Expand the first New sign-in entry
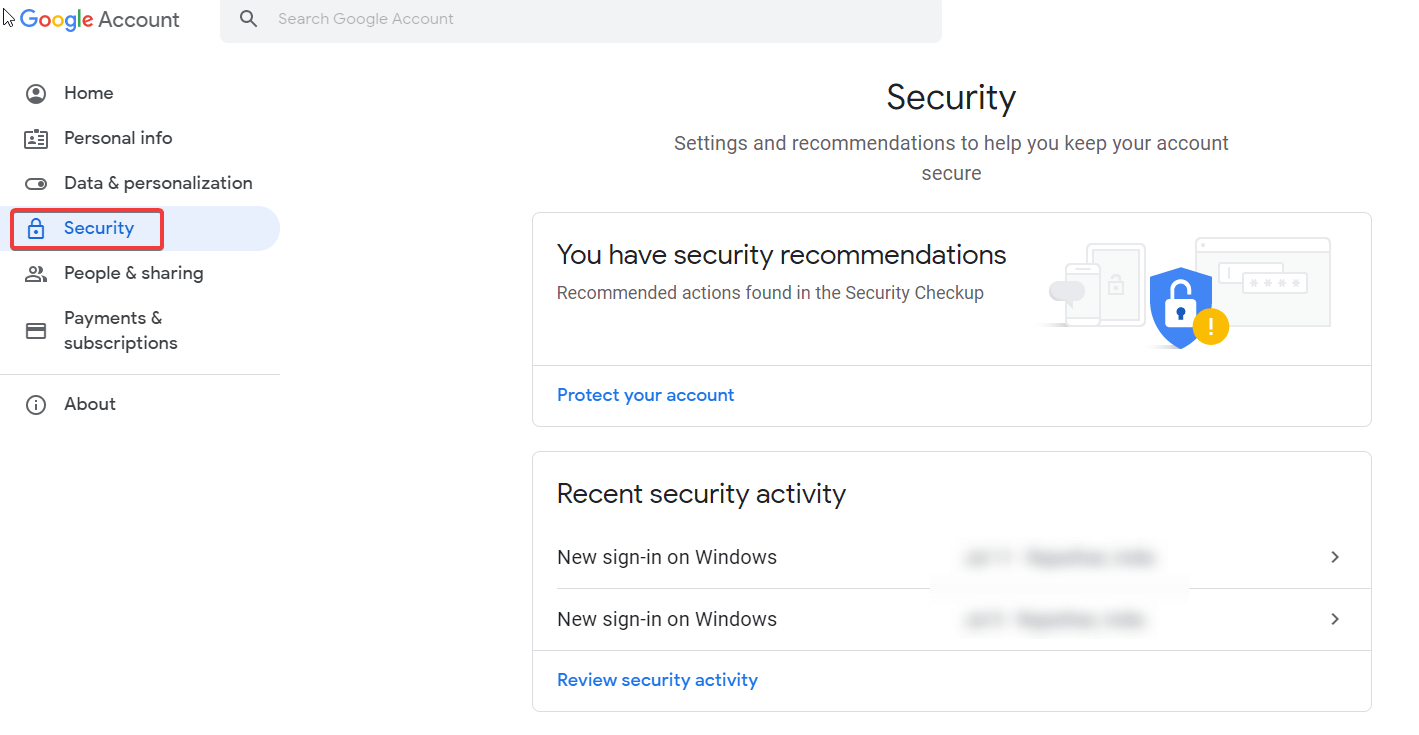This screenshot has width=1419, height=735. (1334, 557)
